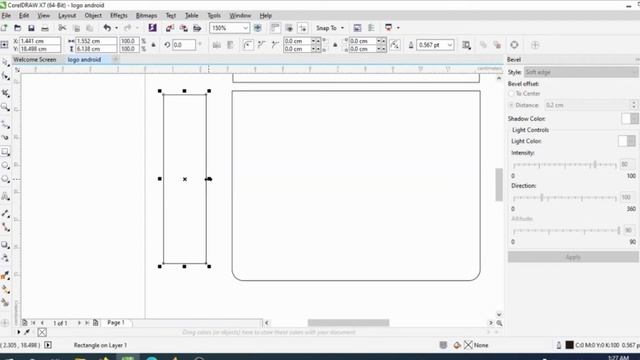Select the Freehand tool
The width and height of the screenshot is (640, 360).
point(5,124)
